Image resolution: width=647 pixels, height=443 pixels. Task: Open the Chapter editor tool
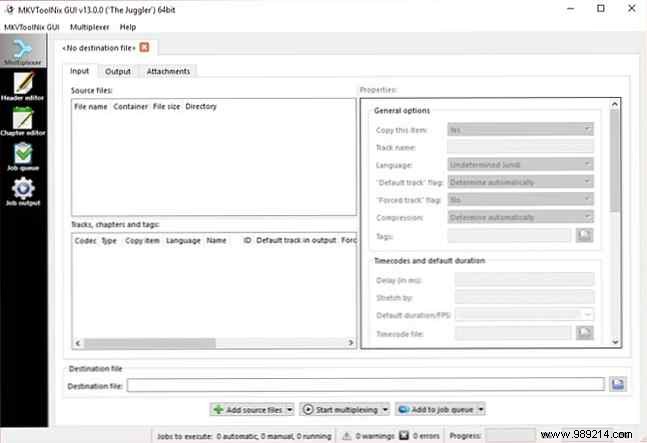click(23, 121)
